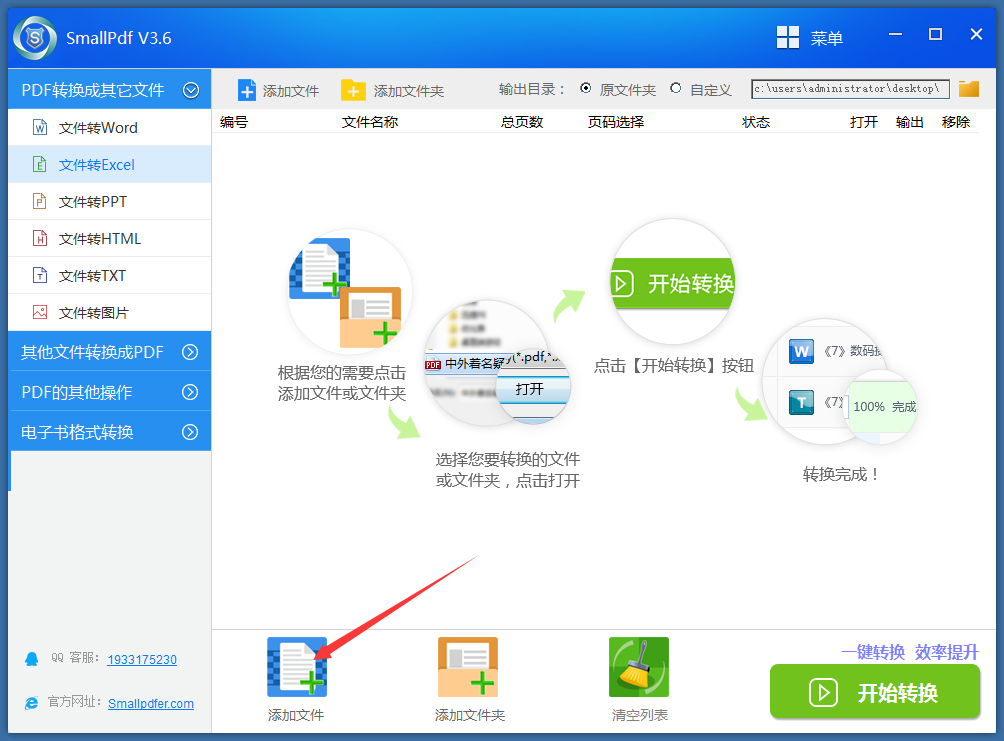Image resolution: width=1004 pixels, height=741 pixels.
Task: Select 文件转Excel in the sidebar
Action: (x=109, y=165)
